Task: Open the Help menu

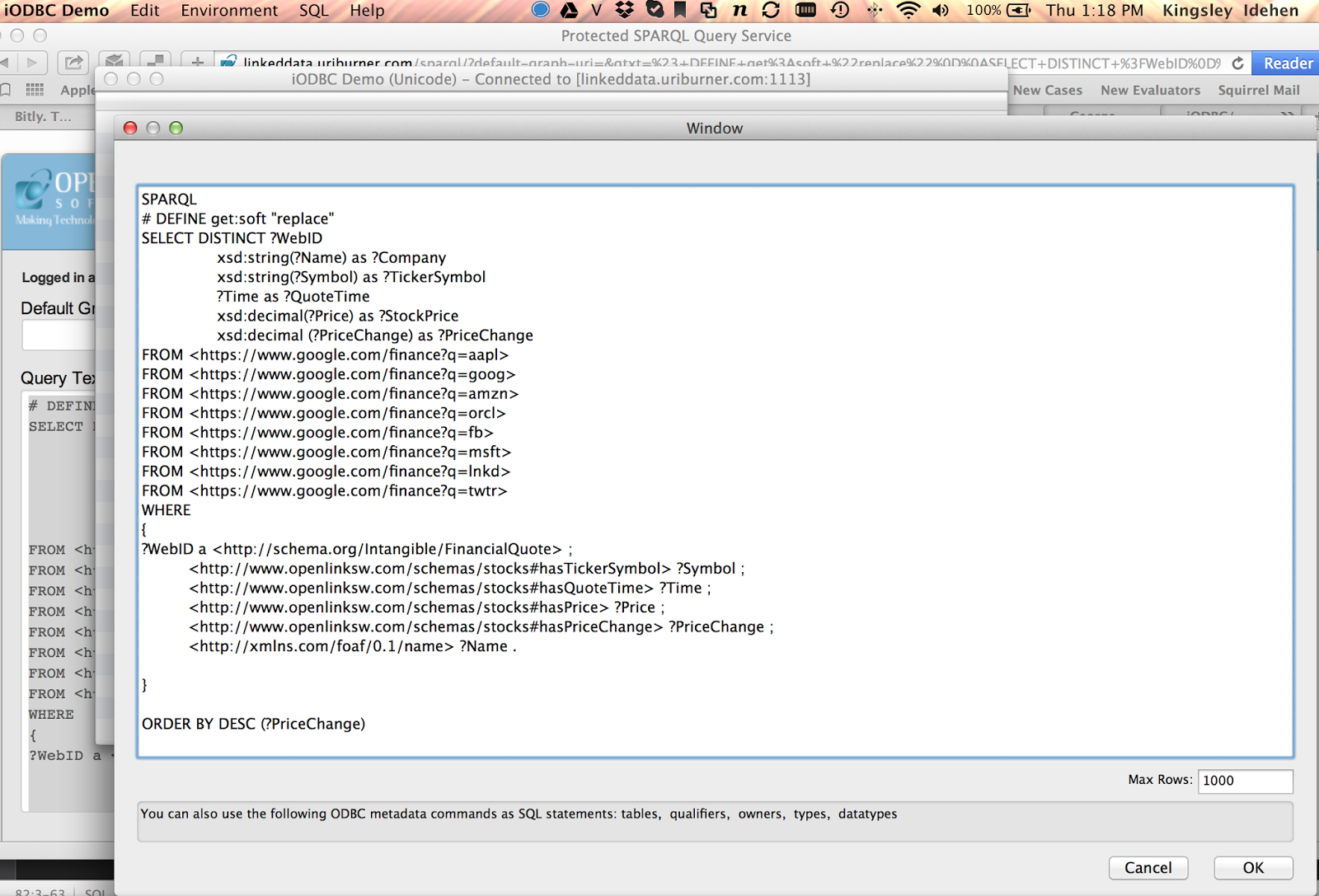Action: tap(367, 11)
